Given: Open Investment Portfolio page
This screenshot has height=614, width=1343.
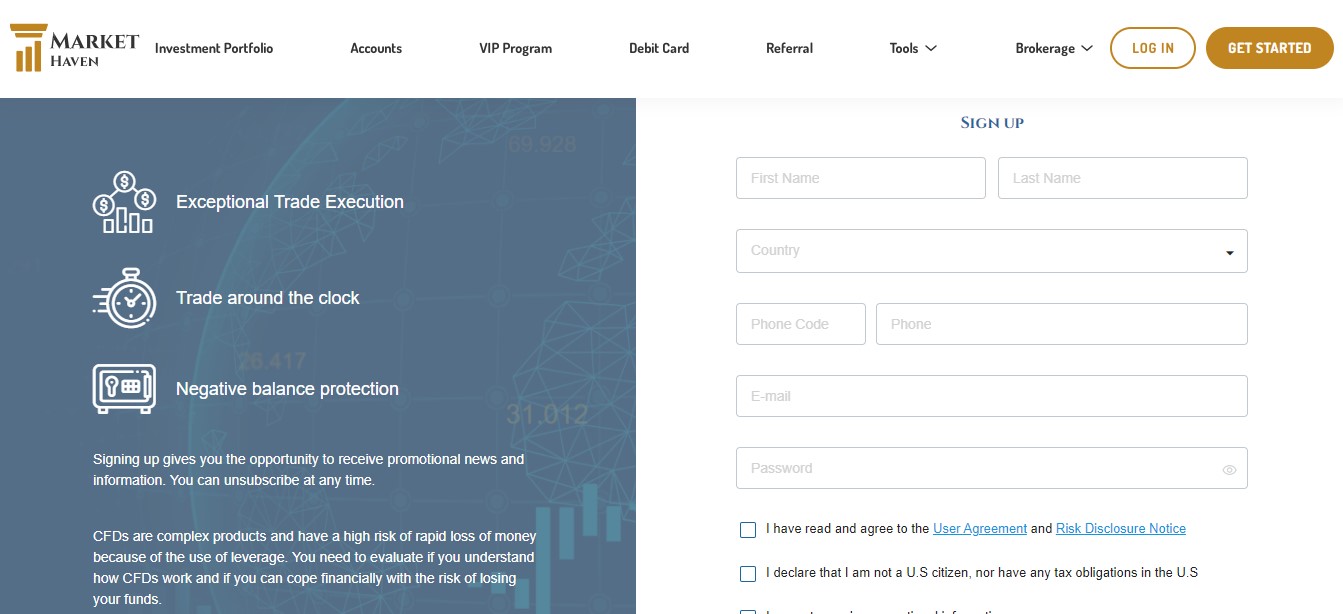Looking at the screenshot, I should (x=214, y=48).
